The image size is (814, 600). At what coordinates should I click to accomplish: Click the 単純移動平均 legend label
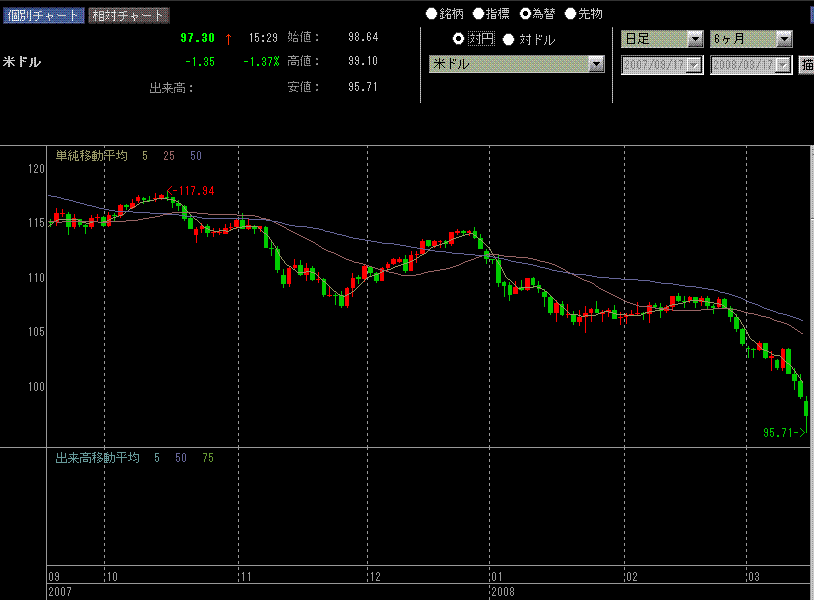(91, 156)
